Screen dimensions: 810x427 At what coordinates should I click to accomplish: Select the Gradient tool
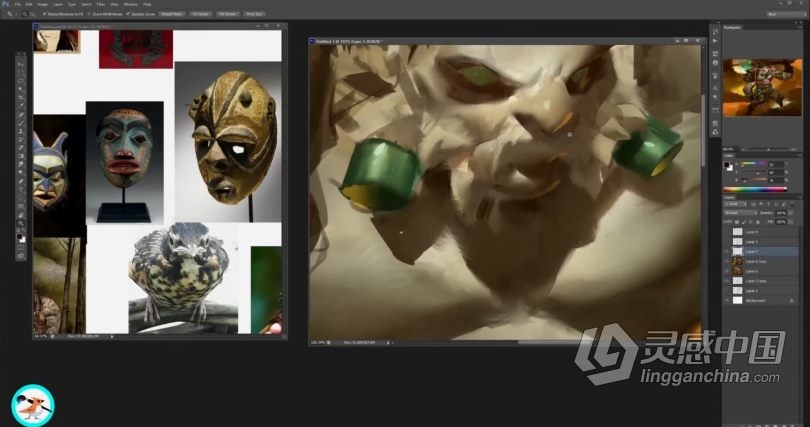coord(21,156)
